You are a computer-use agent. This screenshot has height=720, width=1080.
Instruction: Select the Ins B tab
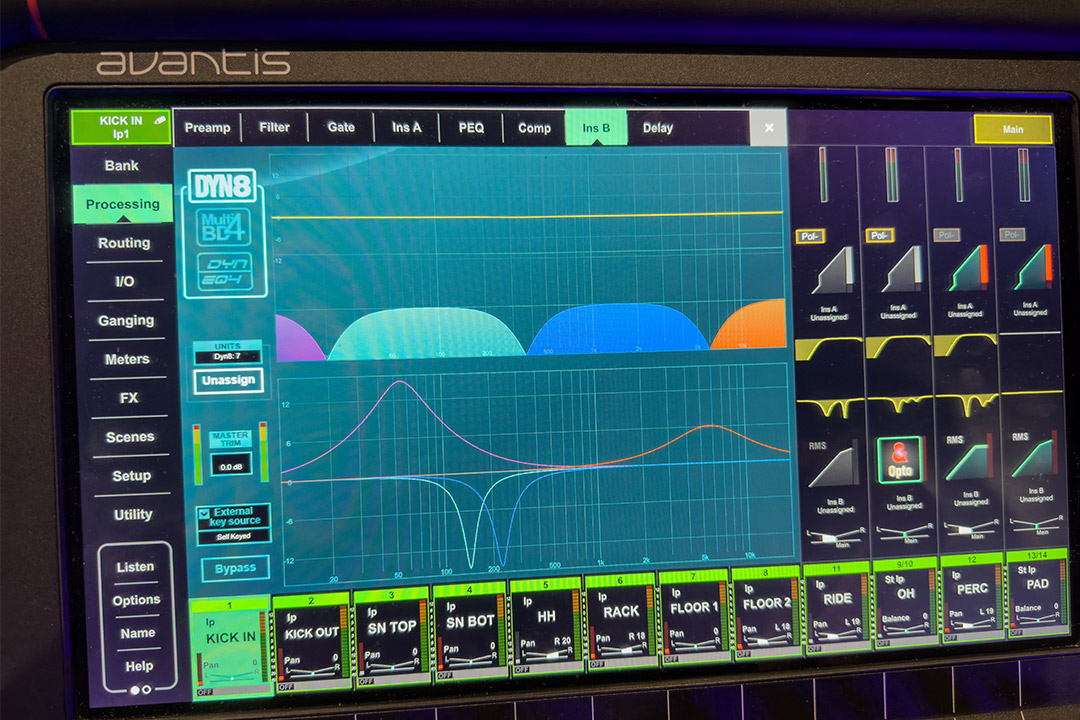tap(596, 127)
